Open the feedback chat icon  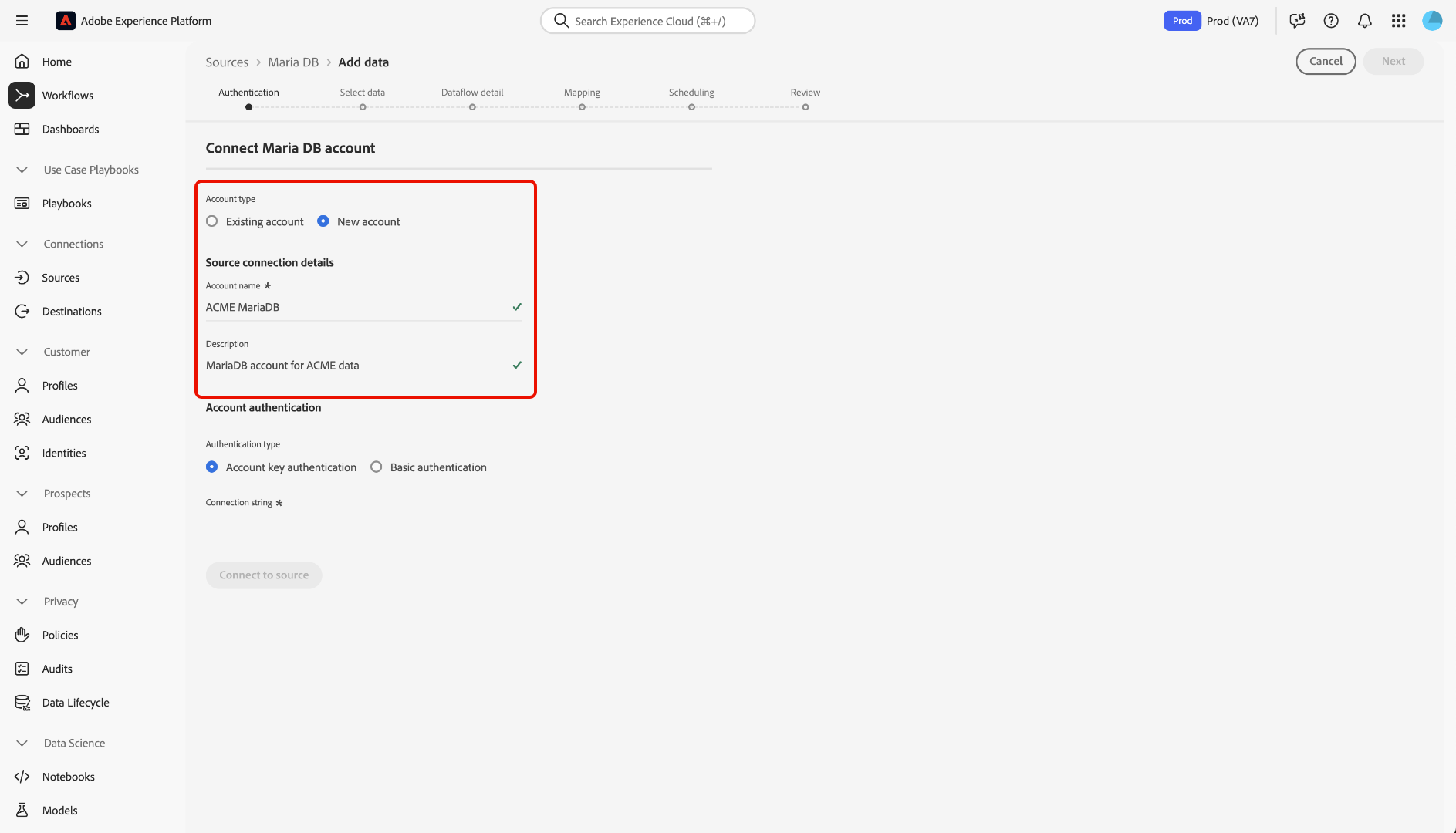pos(1297,21)
